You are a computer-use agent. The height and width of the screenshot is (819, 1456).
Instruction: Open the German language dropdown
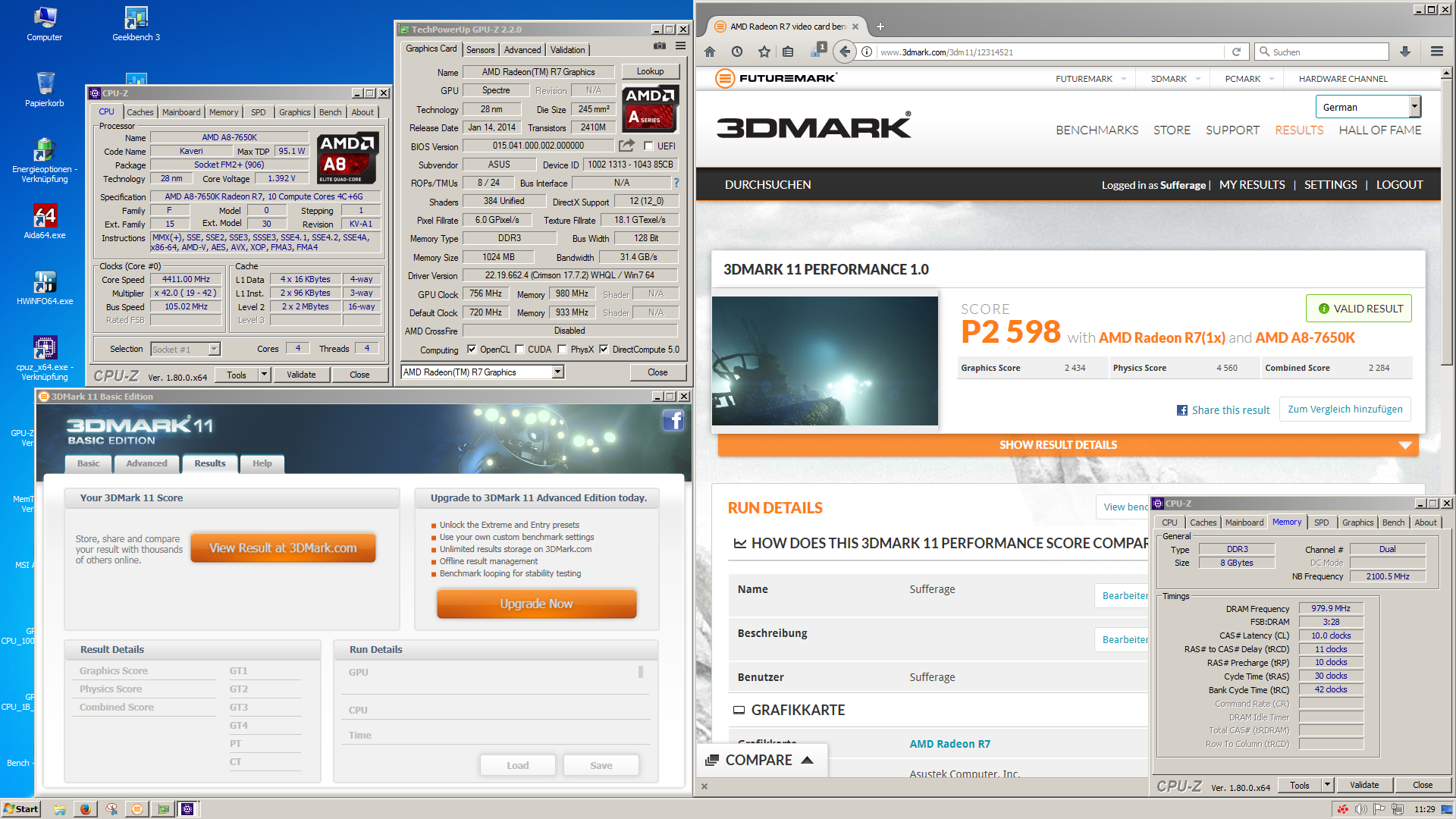click(1367, 107)
